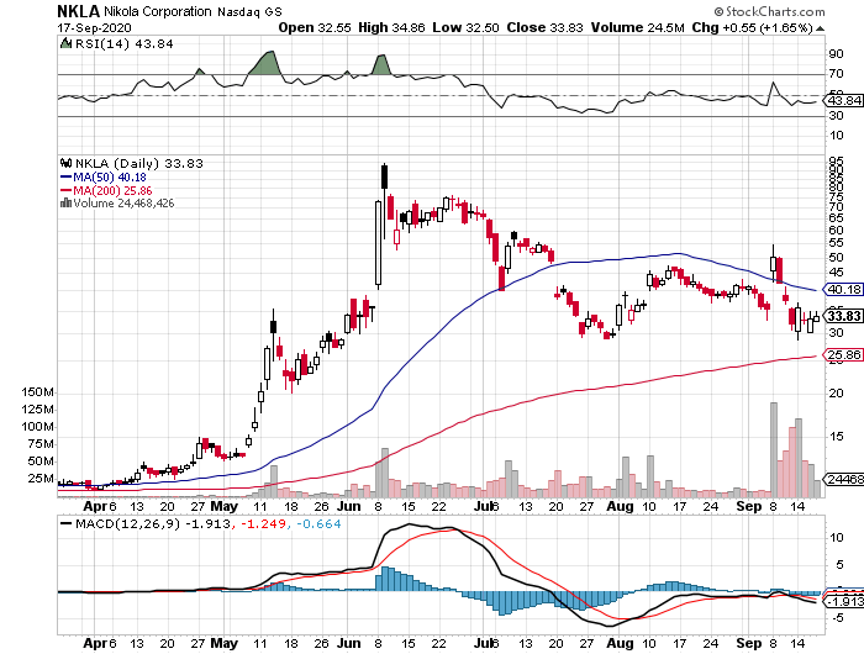864x654 pixels.
Task: Click the red line marker before MA(200)
Action: click(x=66, y=191)
